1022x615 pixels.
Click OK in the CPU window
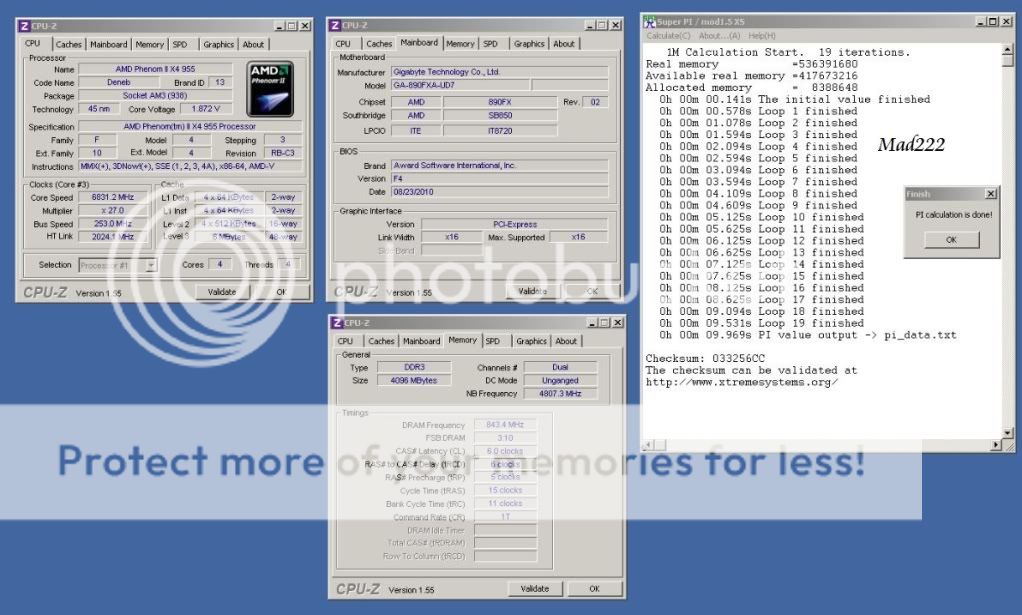[282, 292]
